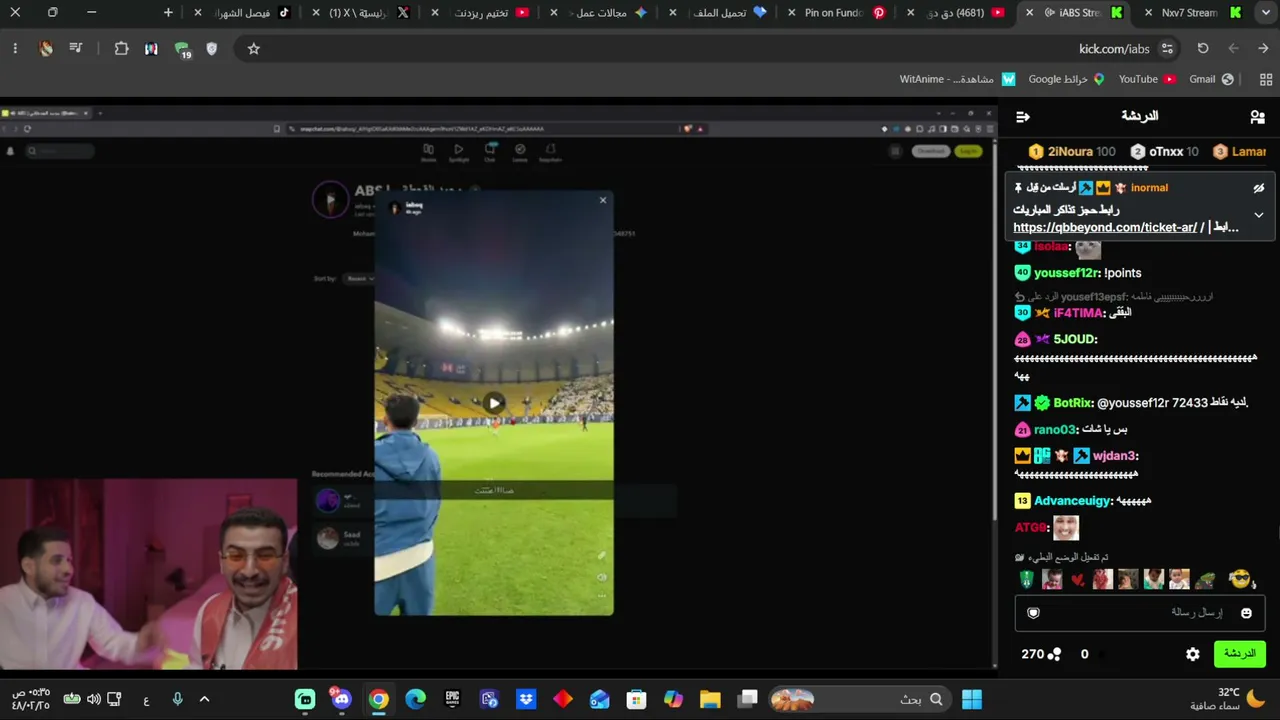Open chat settings gear icon

click(1192, 654)
